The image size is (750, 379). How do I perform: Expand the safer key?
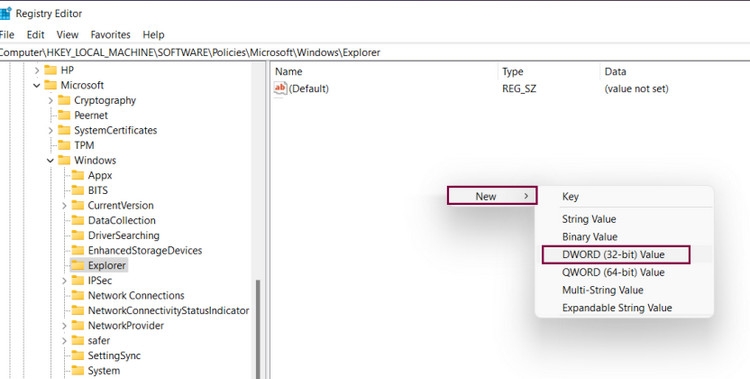(64, 341)
